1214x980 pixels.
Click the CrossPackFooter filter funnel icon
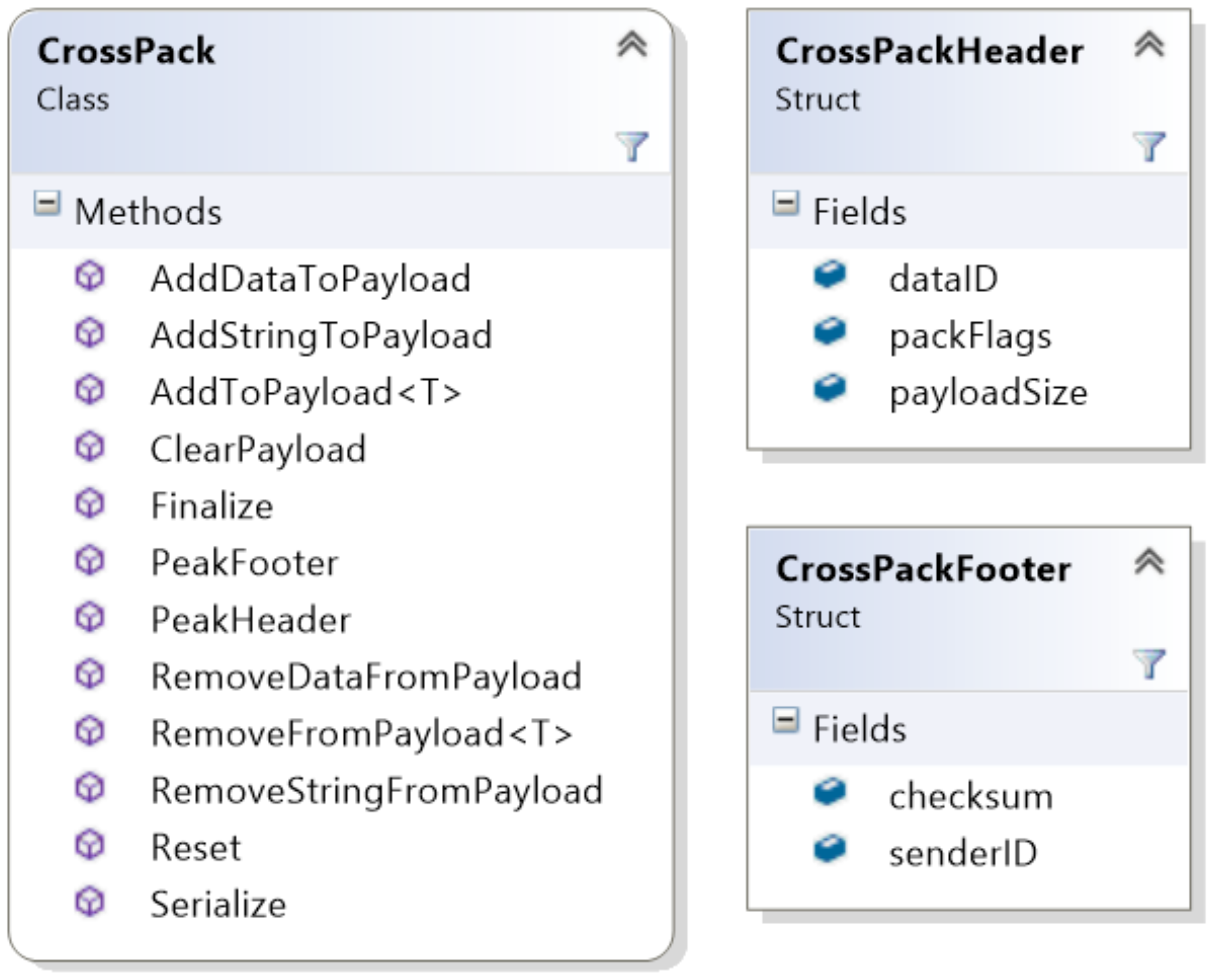click(x=1149, y=663)
